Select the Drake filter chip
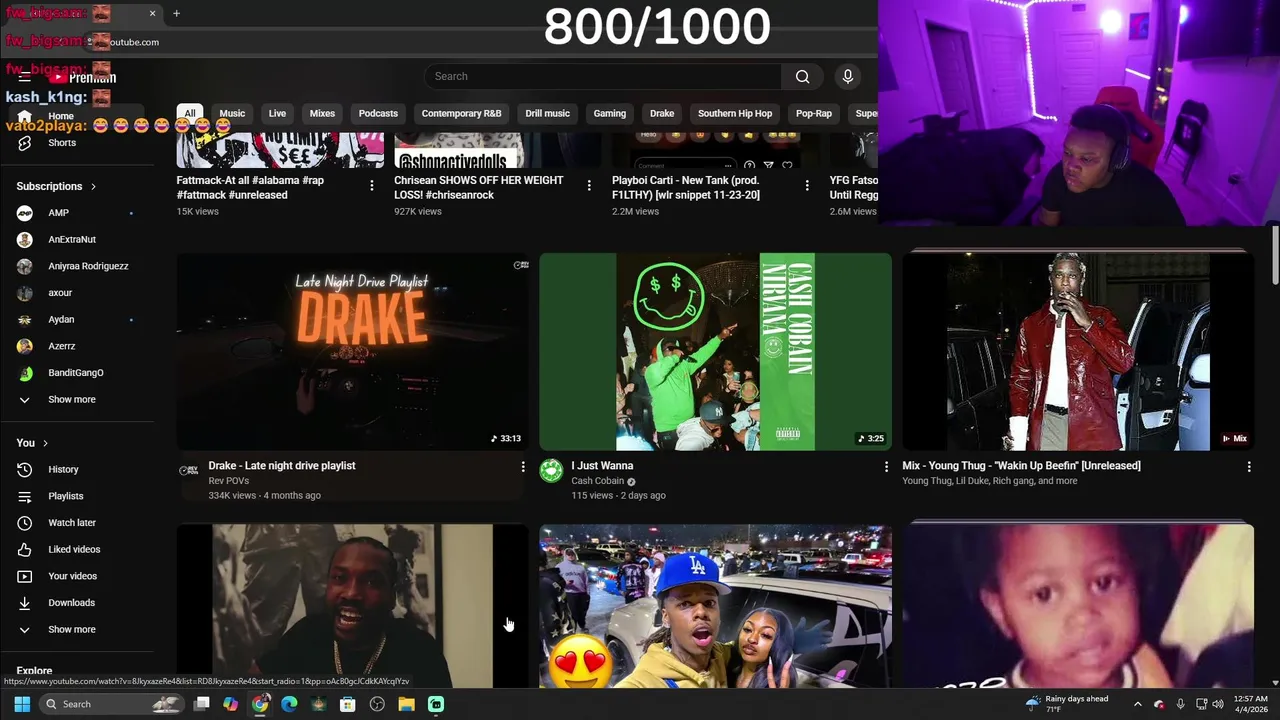Viewport: 1280px width, 720px height. point(662,114)
